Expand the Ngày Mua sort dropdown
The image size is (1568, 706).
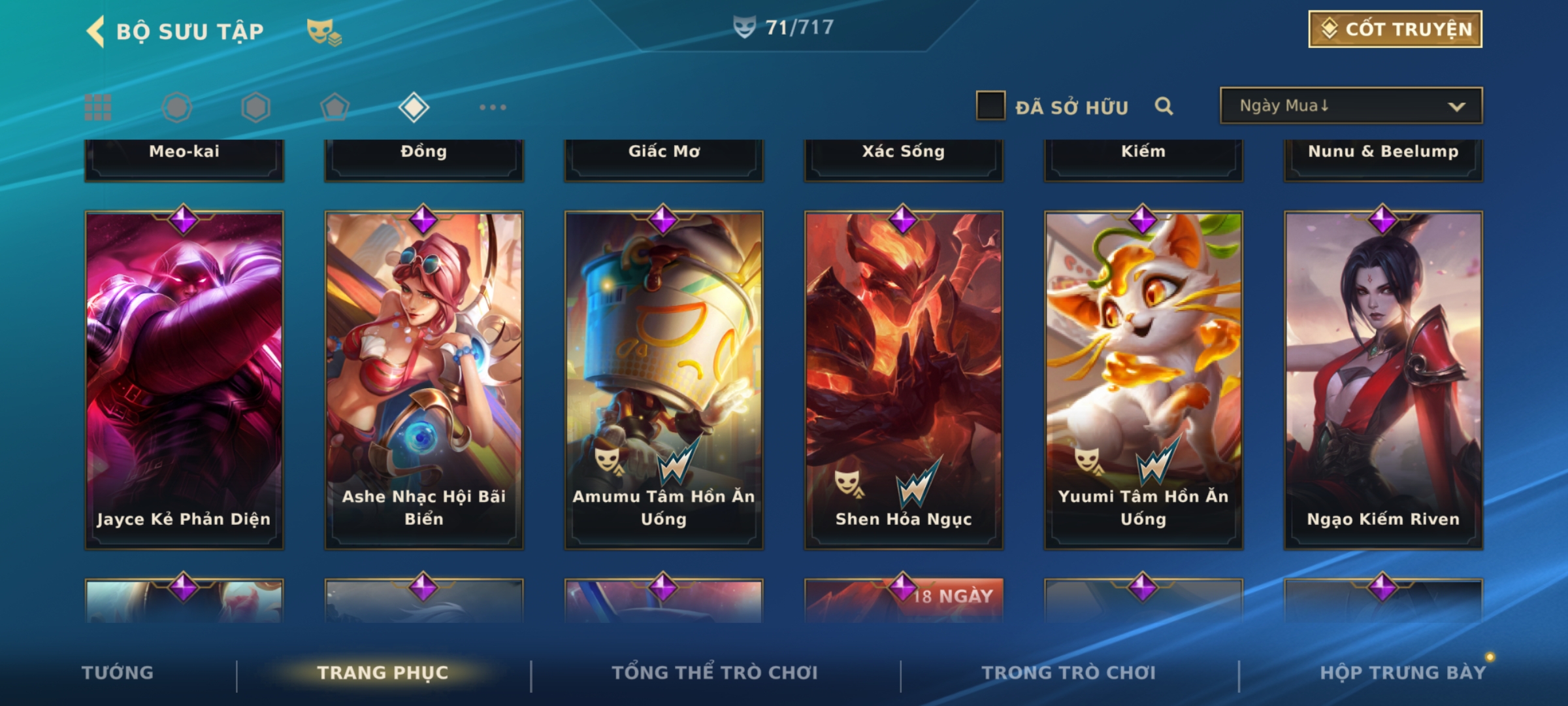pyautogui.click(x=1351, y=105)
